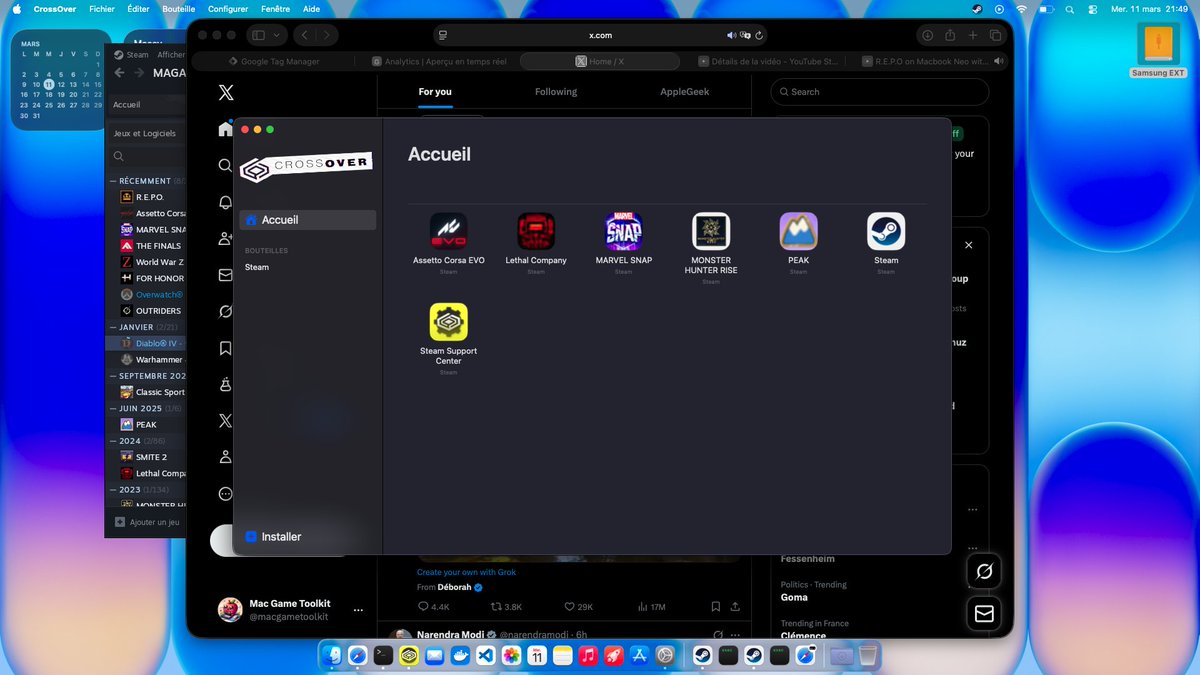
Task: Select Steam bottle under Bouteilles
Action: (257, 267)
